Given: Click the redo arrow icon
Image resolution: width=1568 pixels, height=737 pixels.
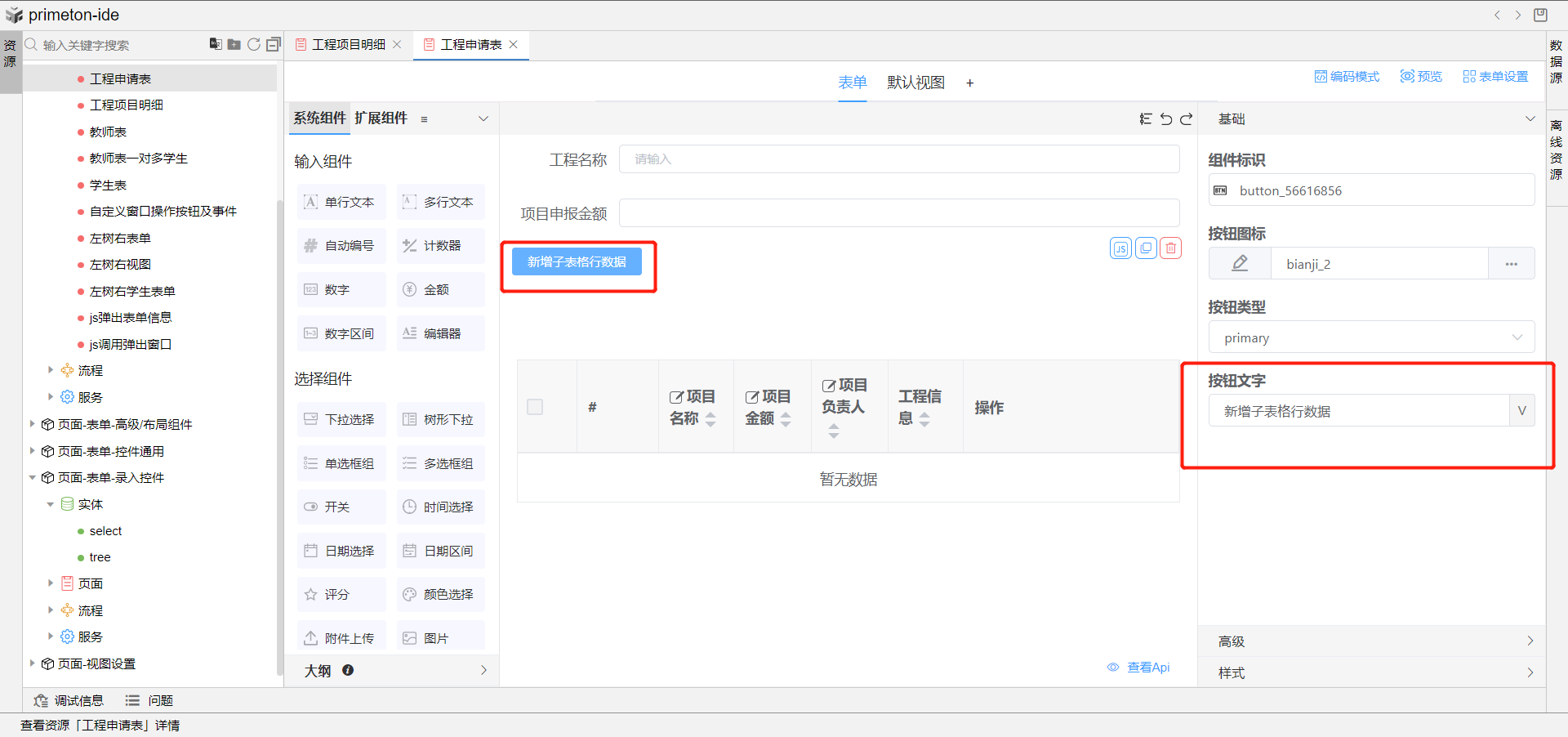Looking at the screenshot, I should point(1187,119).
